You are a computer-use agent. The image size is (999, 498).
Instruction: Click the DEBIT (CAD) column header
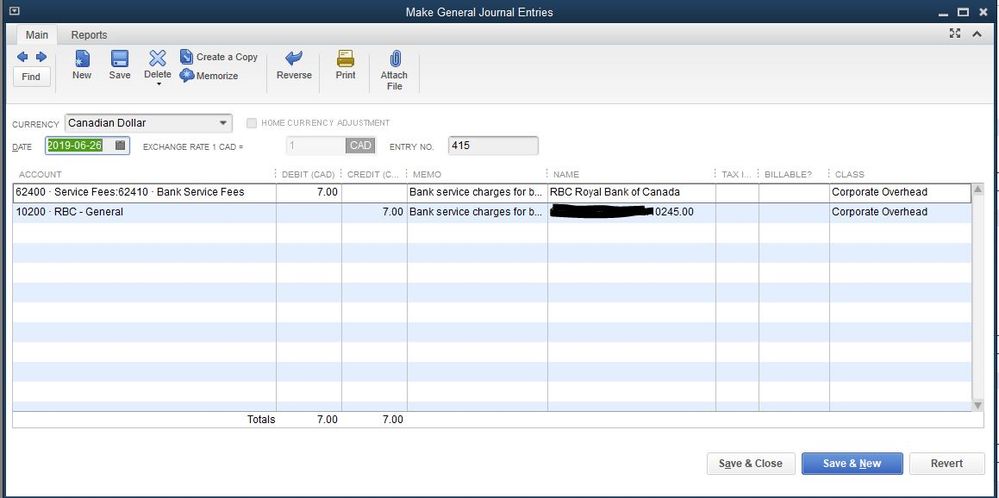click(308, 174)
